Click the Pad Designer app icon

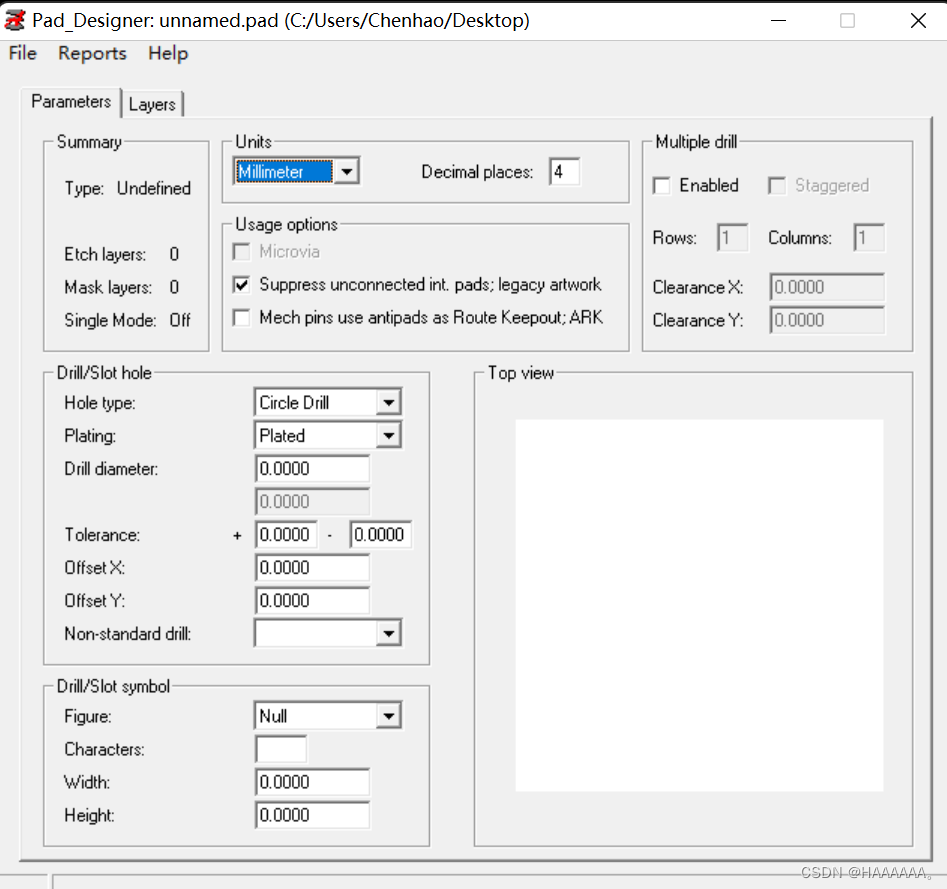pos(15,20)
